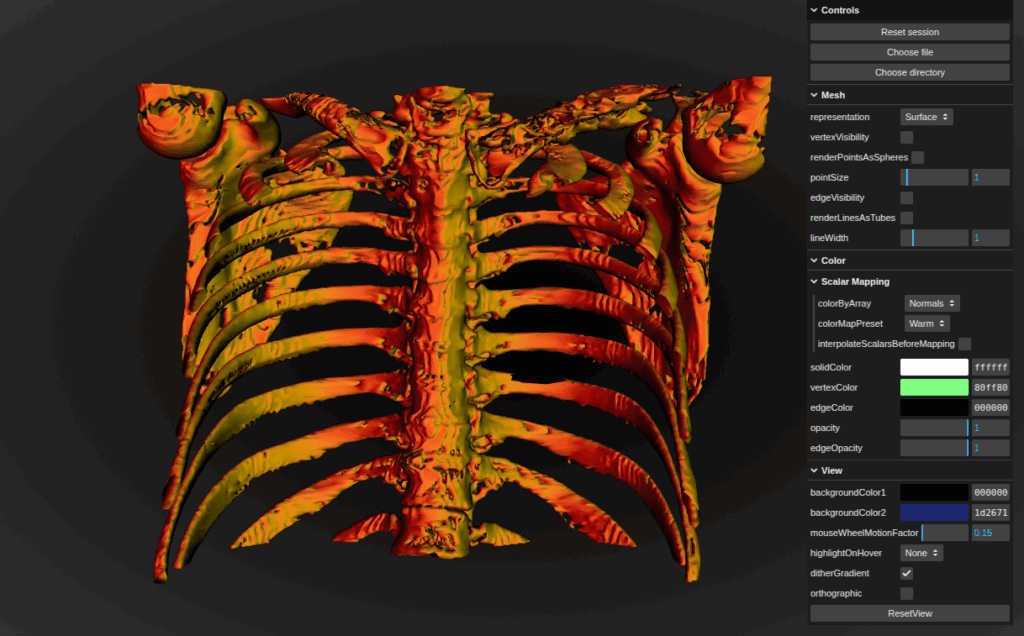Click the Choose directory button
The height and width of the screenshot is (636, 1024).
pos(909,72)
